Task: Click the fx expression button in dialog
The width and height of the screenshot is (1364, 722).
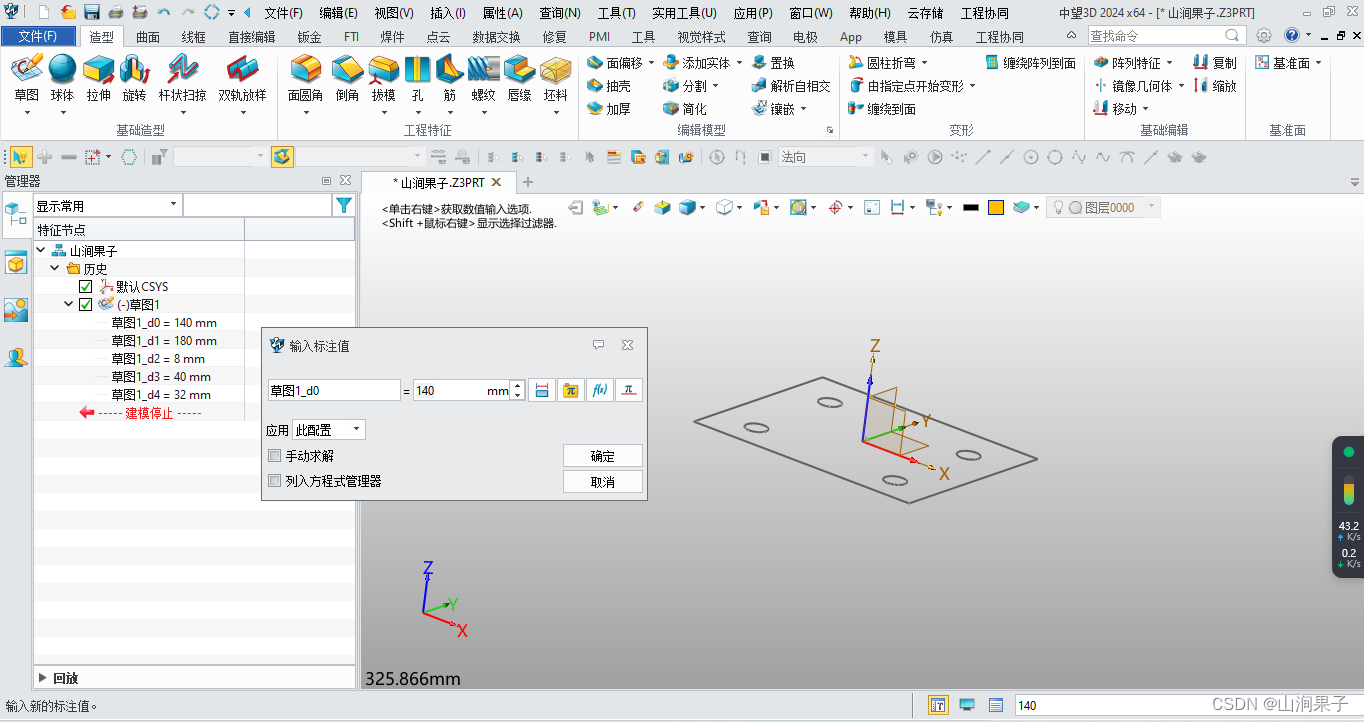Action: (599, 391)
